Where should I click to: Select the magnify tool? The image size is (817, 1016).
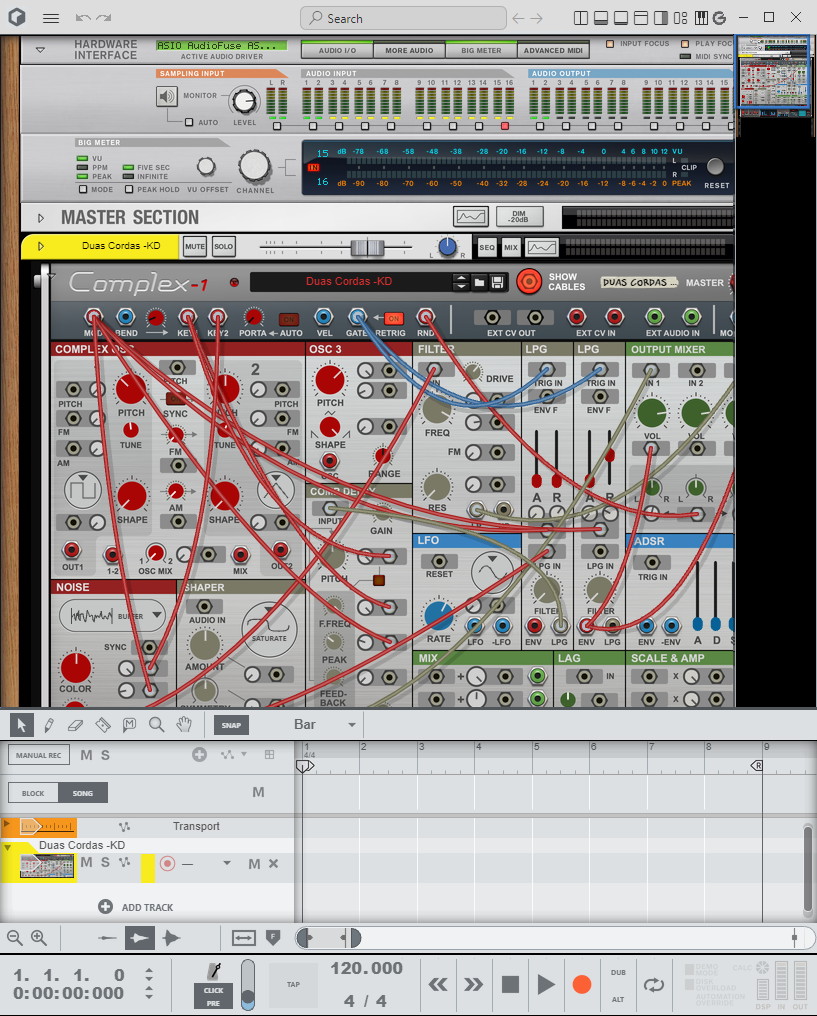pyautogui.click(x=156, y=724)
